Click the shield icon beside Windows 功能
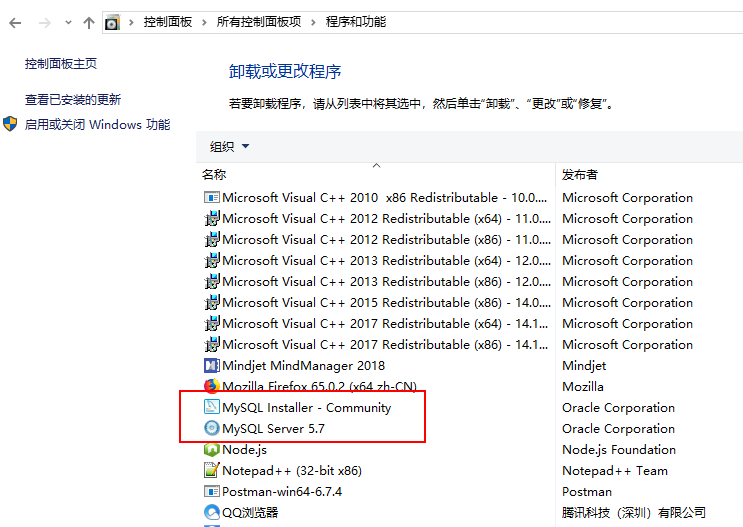743x527 pixels. (10, 124)
